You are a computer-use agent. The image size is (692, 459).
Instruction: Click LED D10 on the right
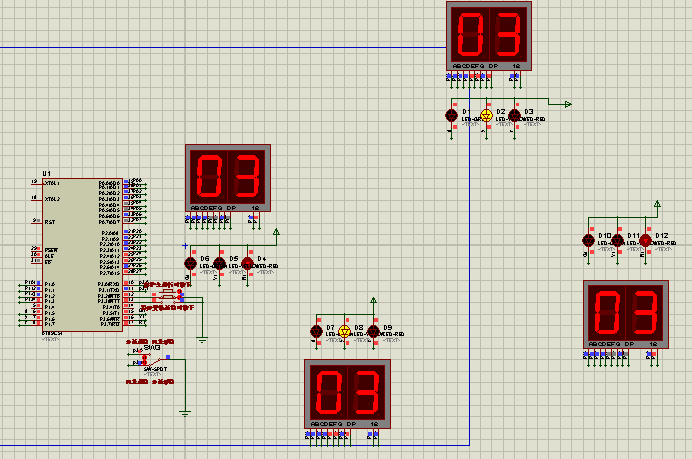tap(589, 240)
